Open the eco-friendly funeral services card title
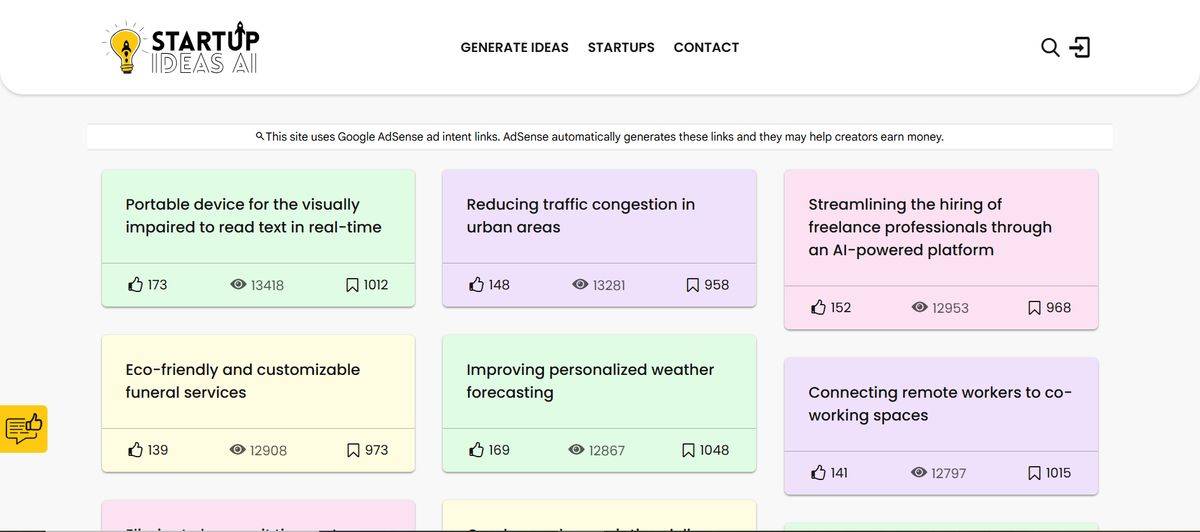1200x532 pixels. click(242, 381)
